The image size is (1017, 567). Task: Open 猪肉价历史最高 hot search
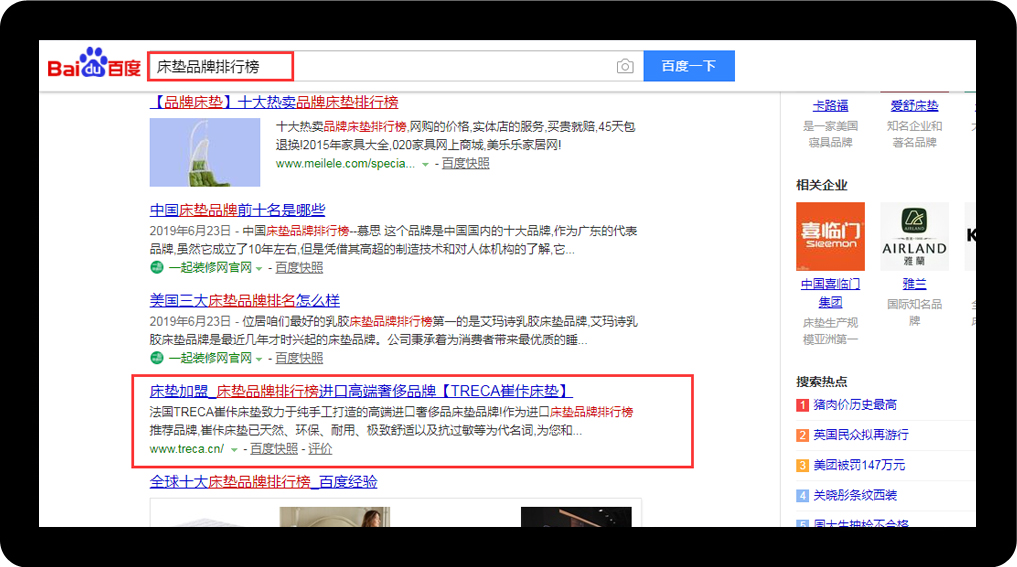[x=855, y=405]
